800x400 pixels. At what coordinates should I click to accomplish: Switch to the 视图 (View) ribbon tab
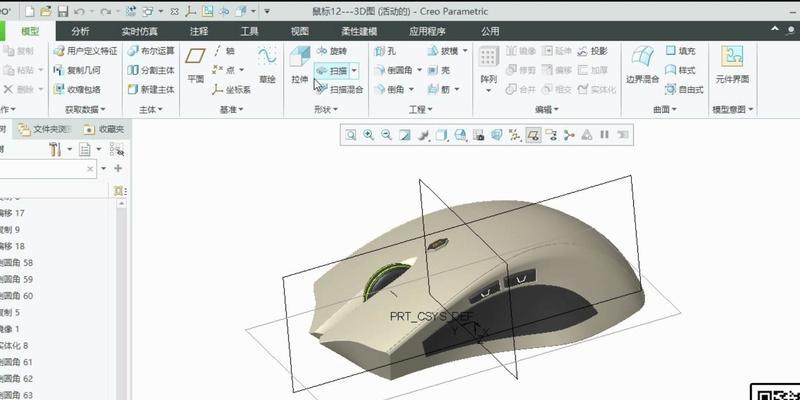pos(299,32)
